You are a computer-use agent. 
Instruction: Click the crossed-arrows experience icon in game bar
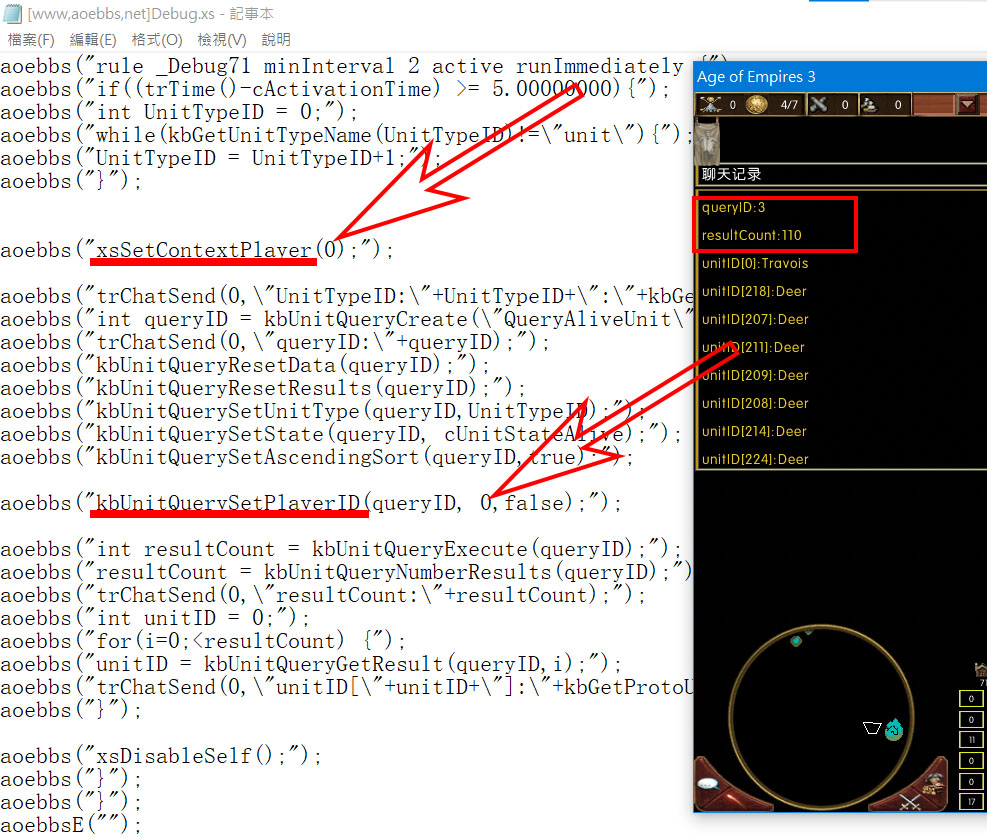710,105
